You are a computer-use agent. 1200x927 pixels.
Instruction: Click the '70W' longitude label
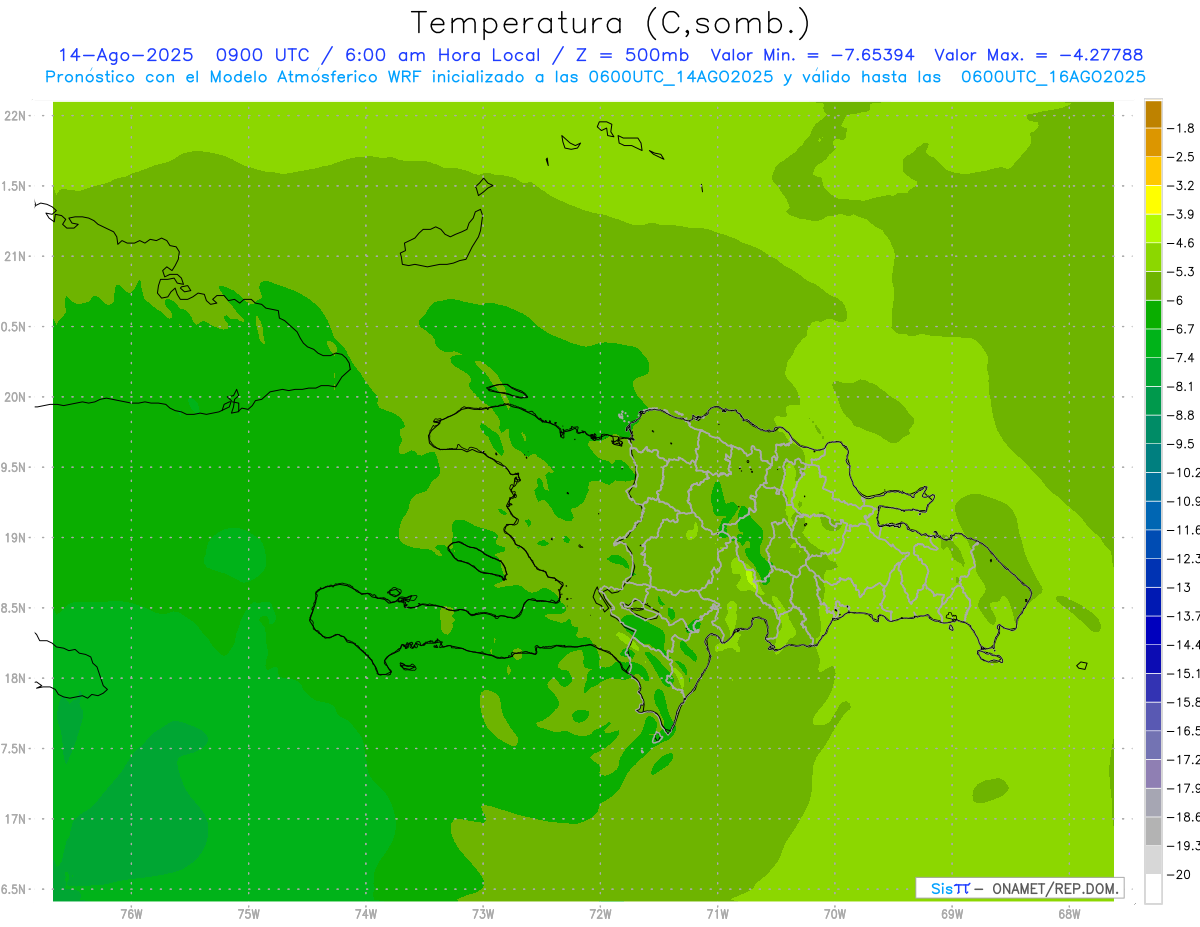tap(835, 914)
